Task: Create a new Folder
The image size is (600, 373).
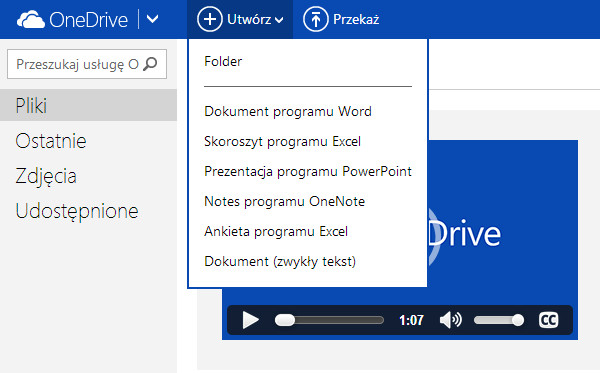Action: pyautogui.click(x=223, y=61)
